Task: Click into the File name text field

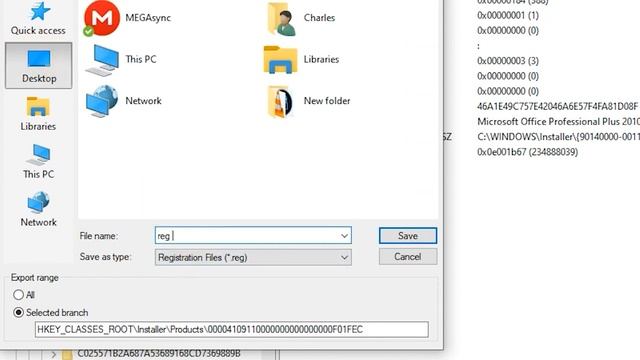Action: [253, 236]
